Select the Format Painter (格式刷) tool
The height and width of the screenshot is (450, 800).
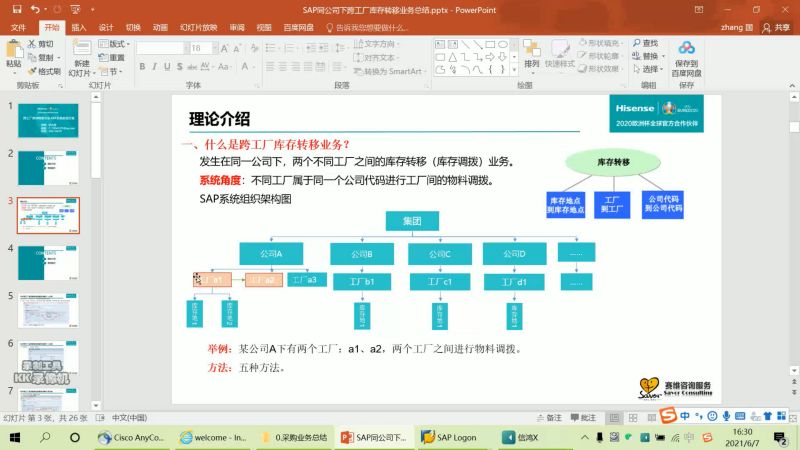coord(44,71)
